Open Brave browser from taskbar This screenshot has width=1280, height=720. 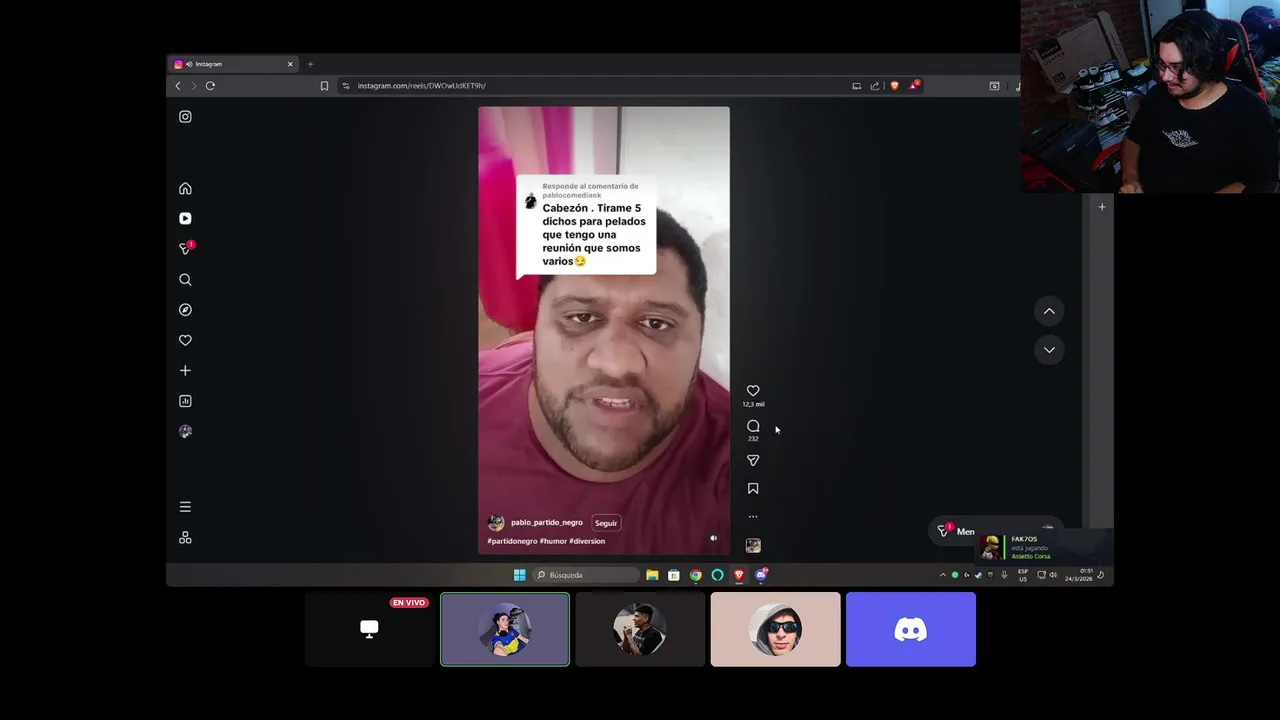(739, 575)
